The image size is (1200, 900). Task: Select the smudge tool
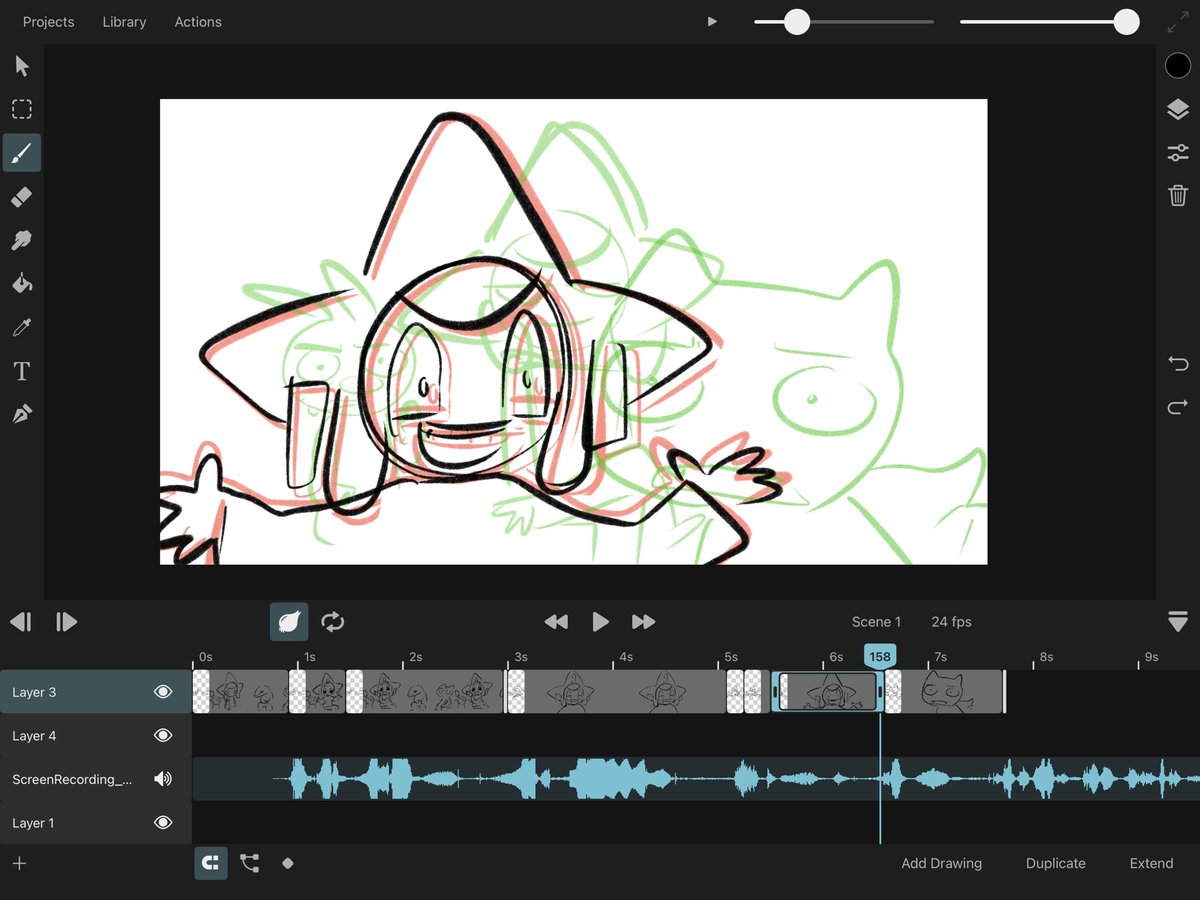[22, 240]
